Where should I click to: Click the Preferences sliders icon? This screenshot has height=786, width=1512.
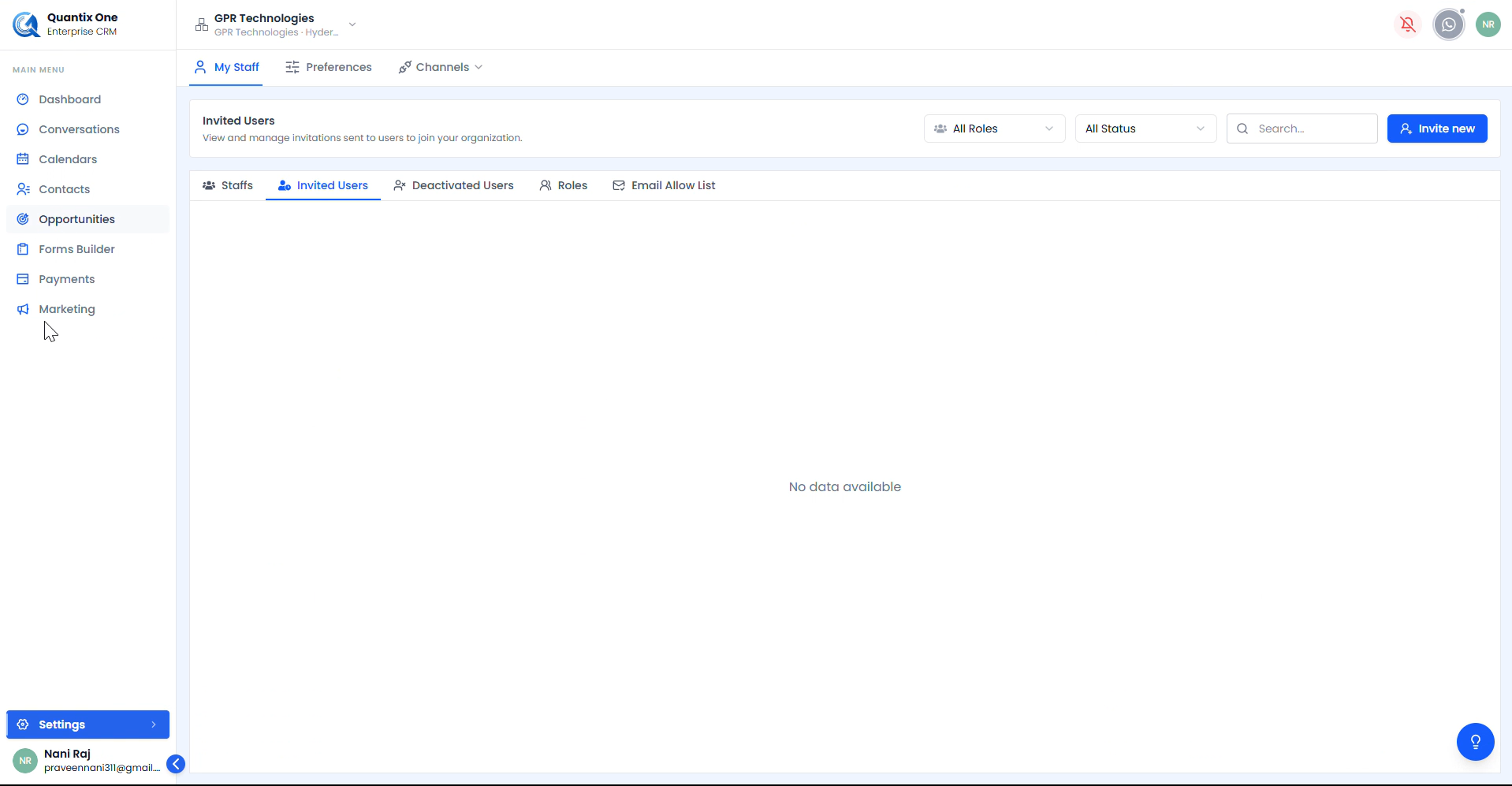(292, 67)
